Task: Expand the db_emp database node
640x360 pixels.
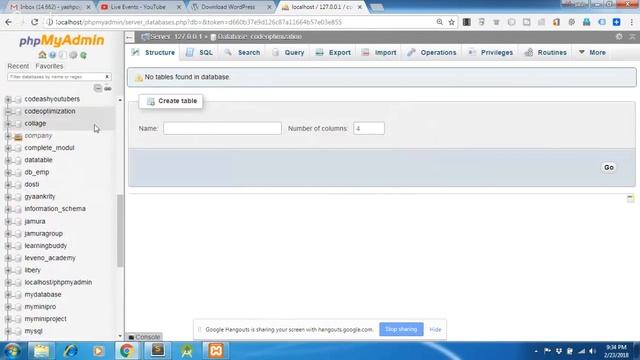Action: 8,173
